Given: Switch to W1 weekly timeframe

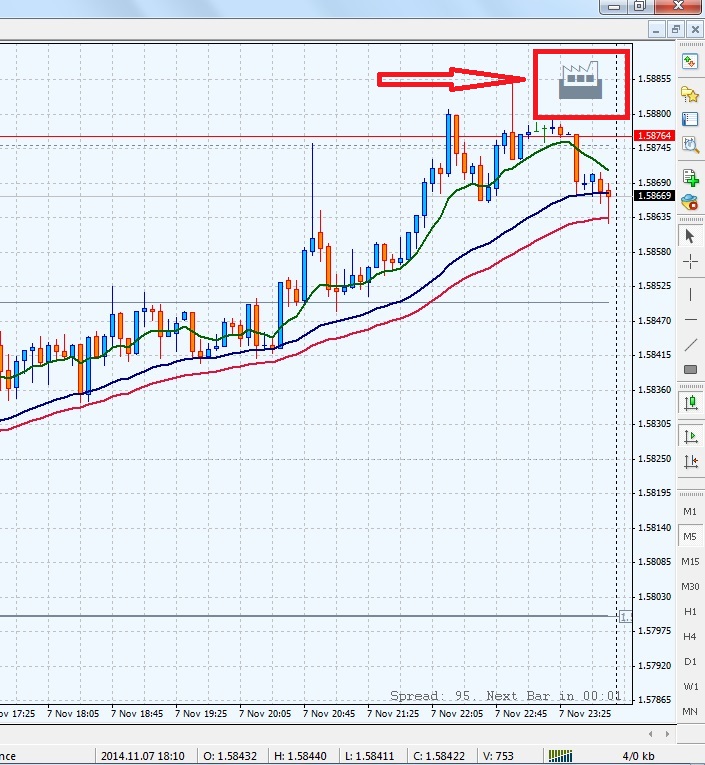Looking at the screenshot, I should coord(690,686).
